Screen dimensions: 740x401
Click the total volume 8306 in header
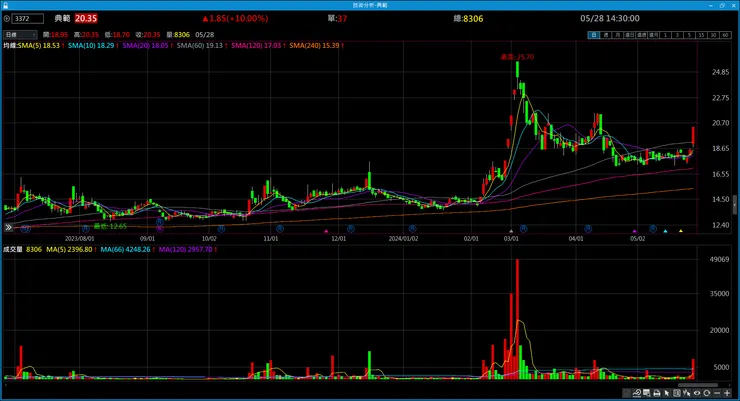point(473,18)
